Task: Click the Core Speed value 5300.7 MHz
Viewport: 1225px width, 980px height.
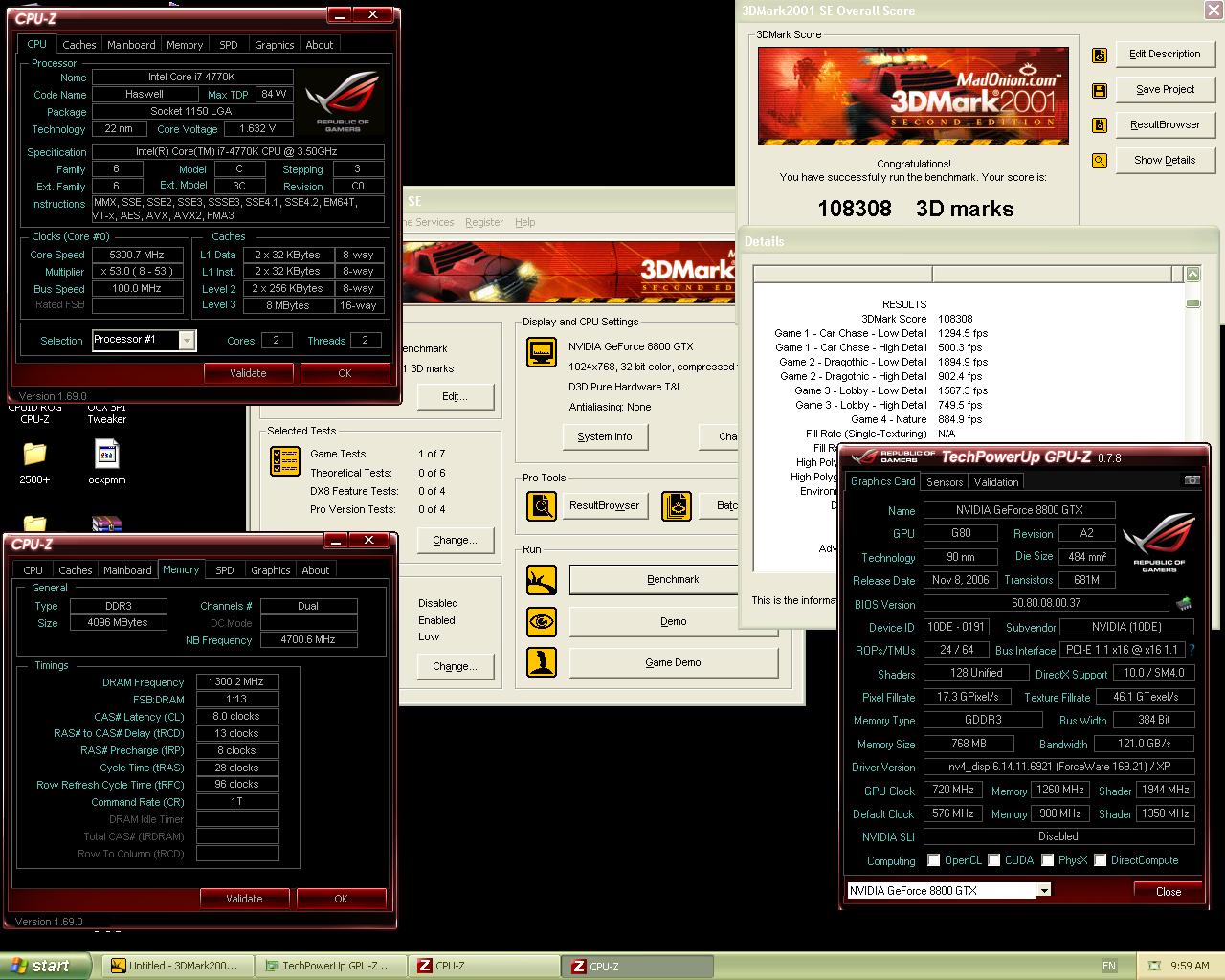Action: click(138, 255)
